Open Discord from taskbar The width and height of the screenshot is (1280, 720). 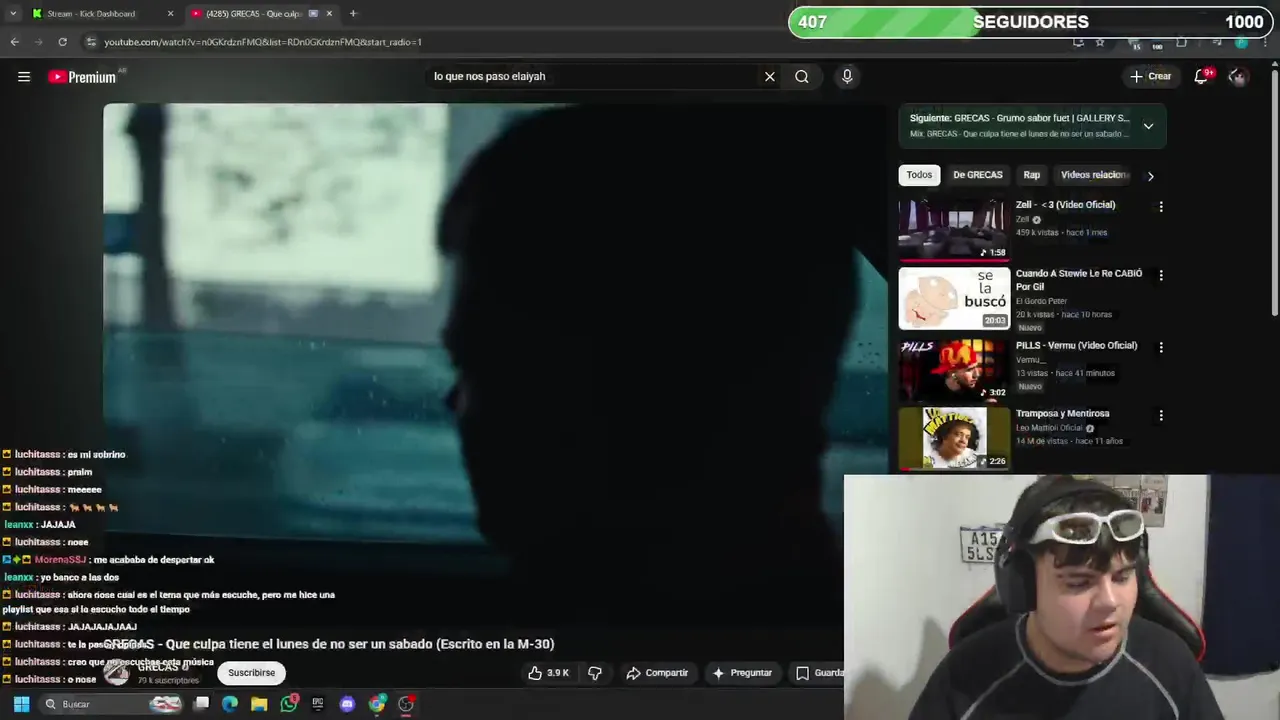pyautogui.click(x=347, y=704)
